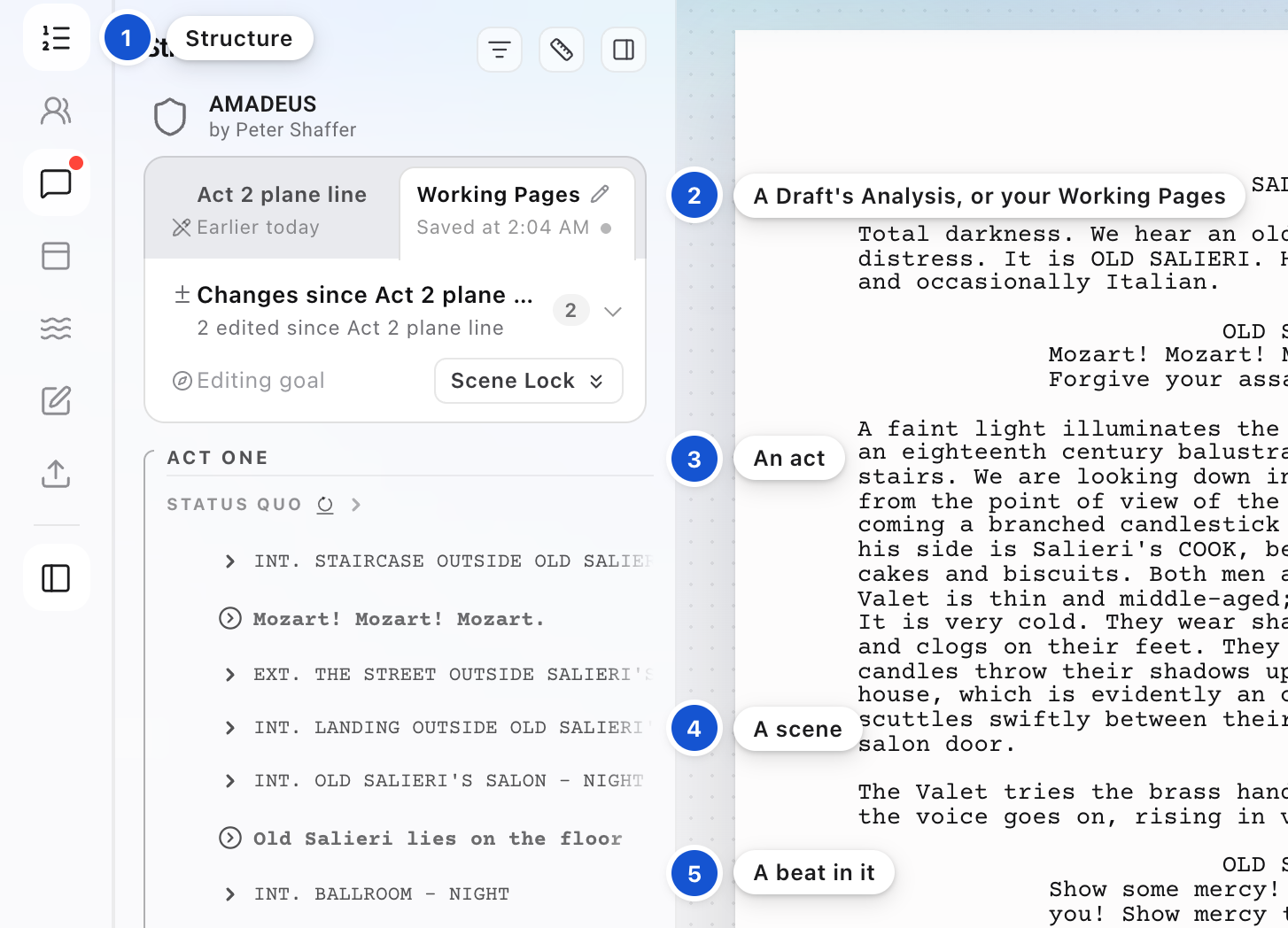Open the Scene Lock dropdown
This screenshot has width=1288, height=928.
[529, 381]
